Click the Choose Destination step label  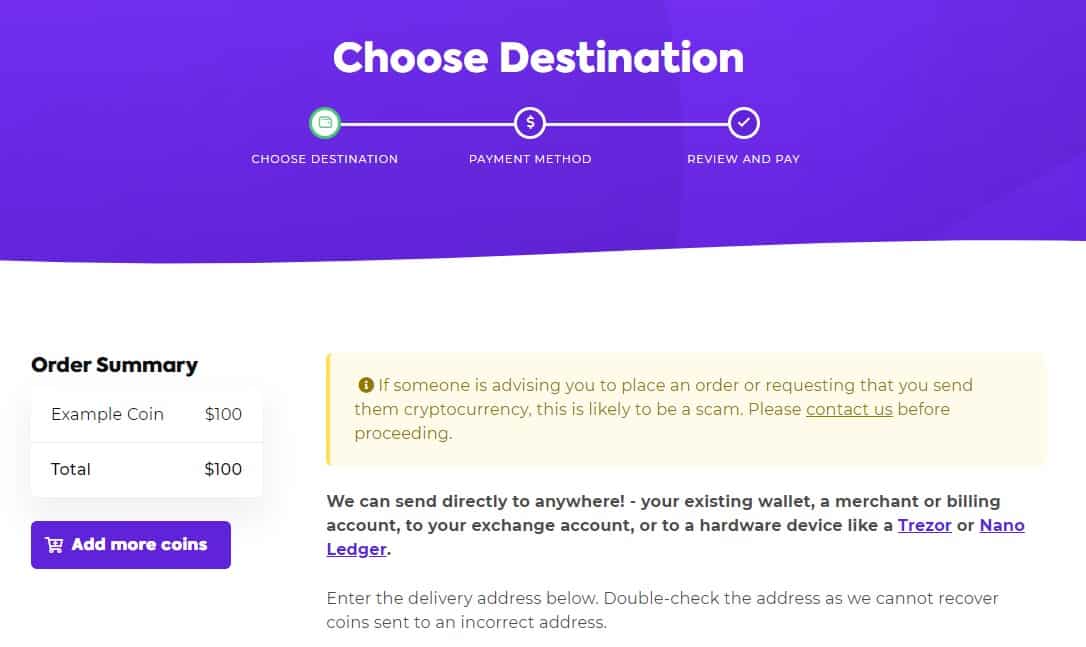[x=324, y=158]
